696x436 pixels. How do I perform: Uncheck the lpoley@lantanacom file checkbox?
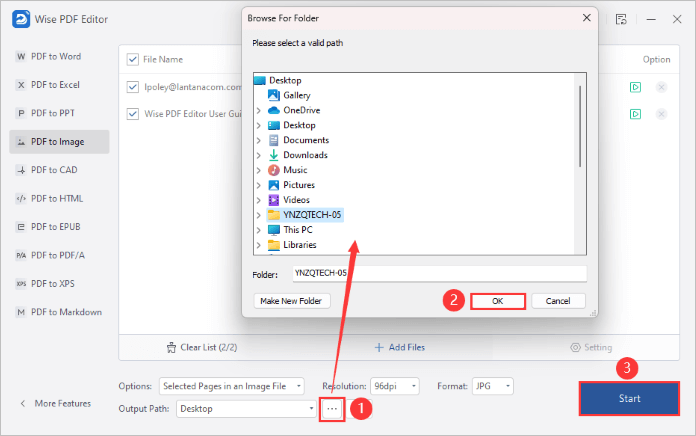(x=133, y=87)
